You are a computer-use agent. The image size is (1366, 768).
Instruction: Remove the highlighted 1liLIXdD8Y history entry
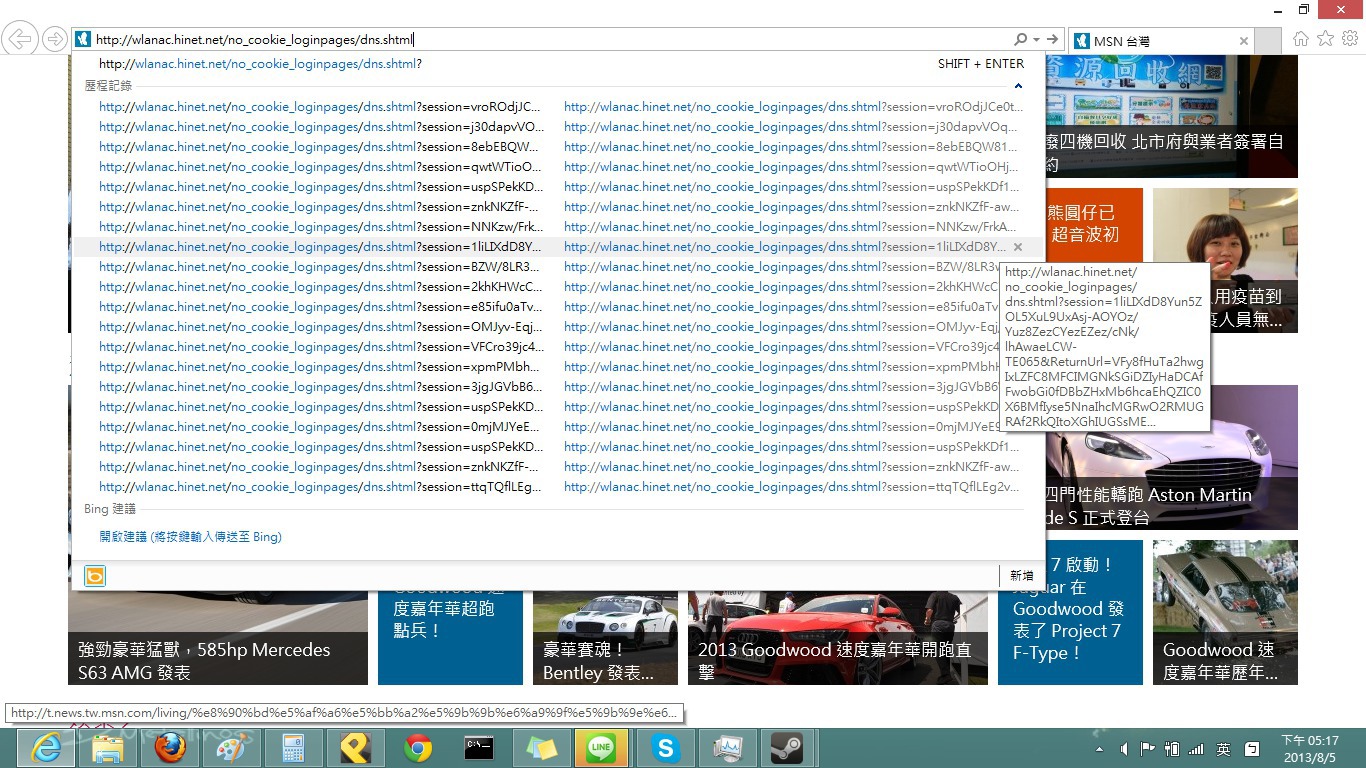tap(1018, 247)
